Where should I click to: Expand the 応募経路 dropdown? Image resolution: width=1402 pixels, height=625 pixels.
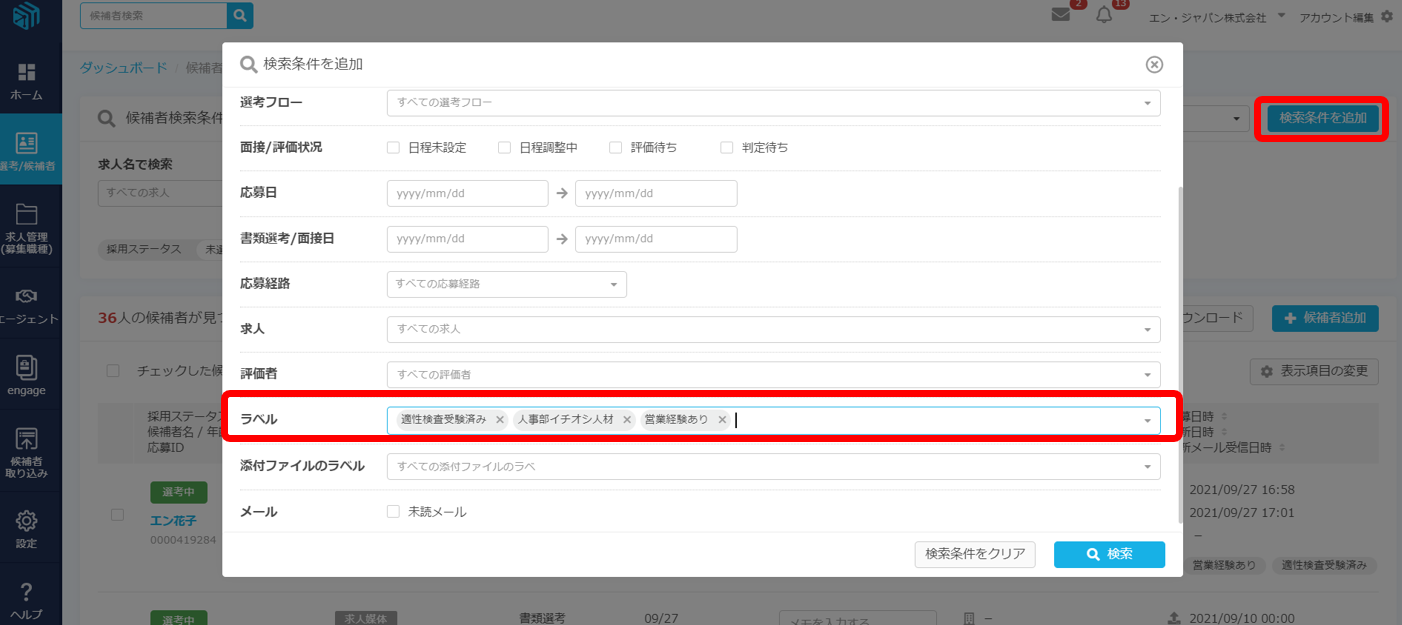click(506, 284)
